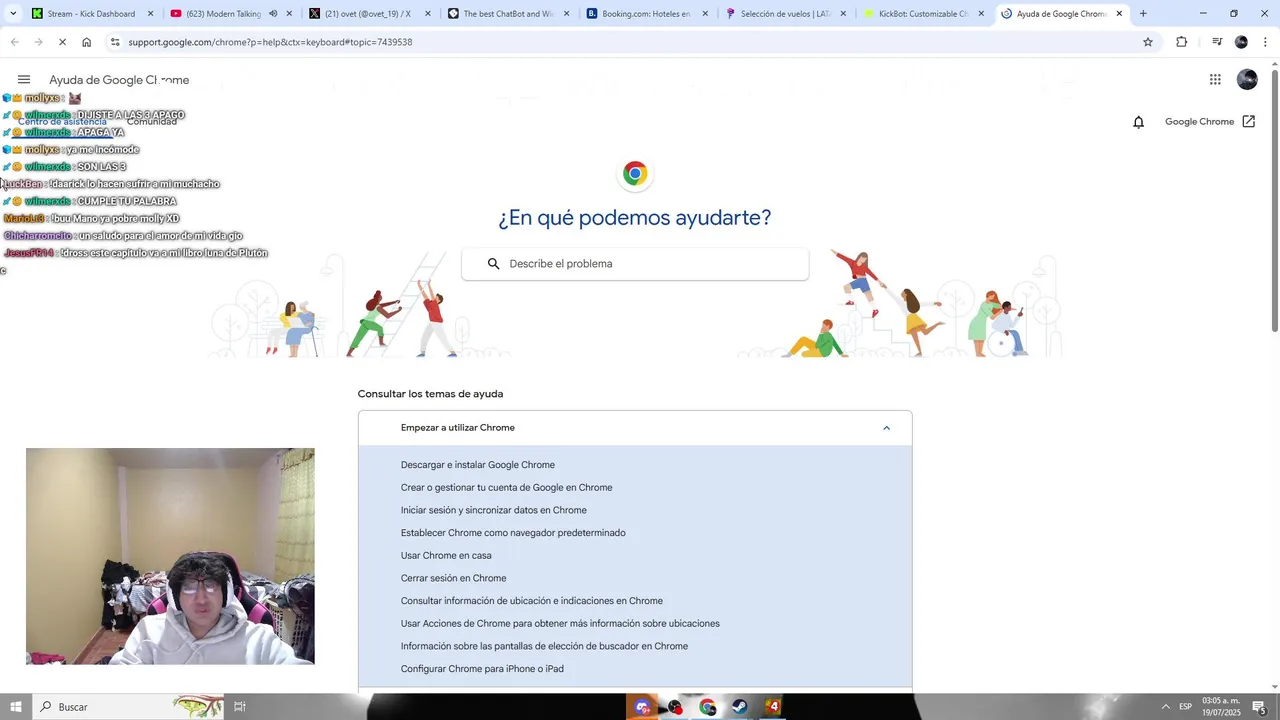1280x720 pixels.
Task: Click the page vertical scrollbar
Action: click(x=1274, y=200)
